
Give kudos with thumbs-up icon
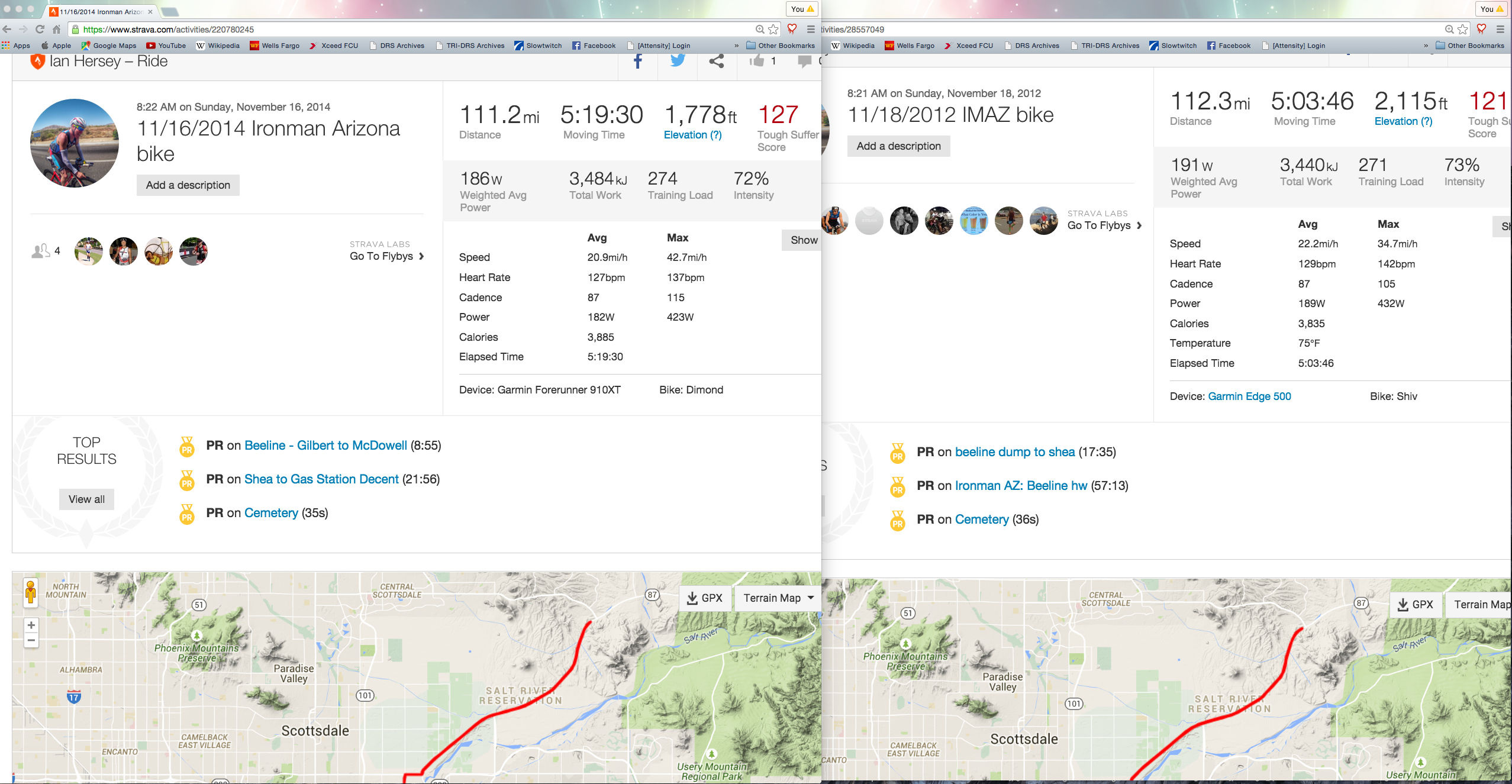(x=757, y=61)
